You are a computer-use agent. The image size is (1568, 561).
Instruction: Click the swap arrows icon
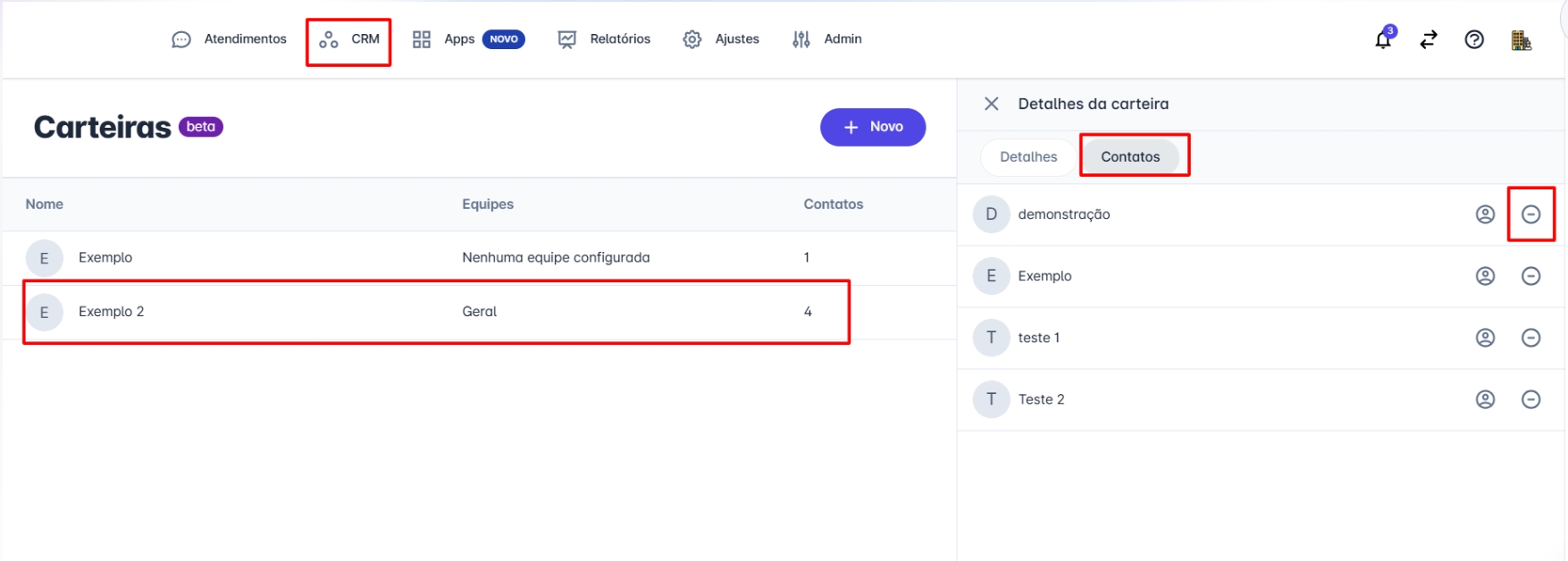(1429, 39)
